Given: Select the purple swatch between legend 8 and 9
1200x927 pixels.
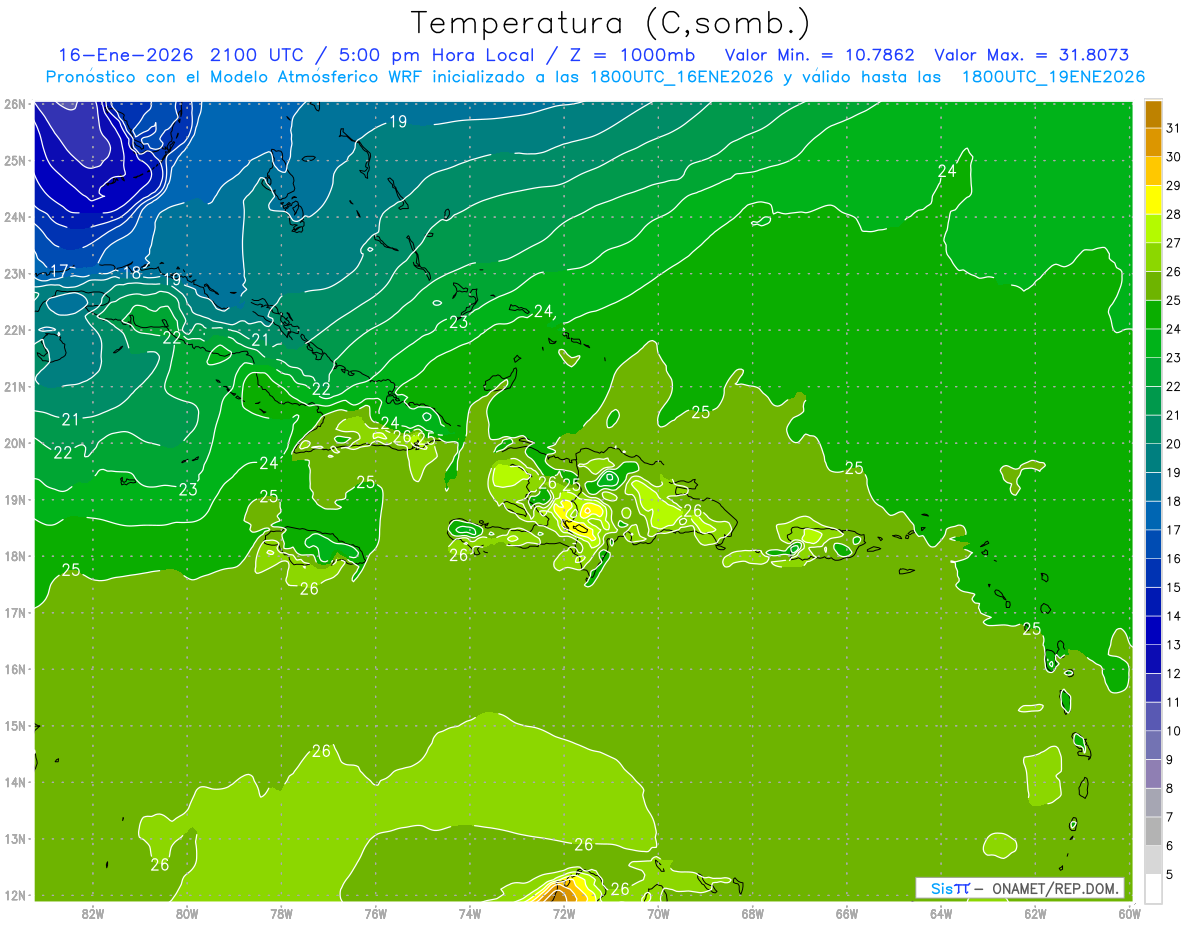Looking at the screenshot, I should (x=1153, y=773).
